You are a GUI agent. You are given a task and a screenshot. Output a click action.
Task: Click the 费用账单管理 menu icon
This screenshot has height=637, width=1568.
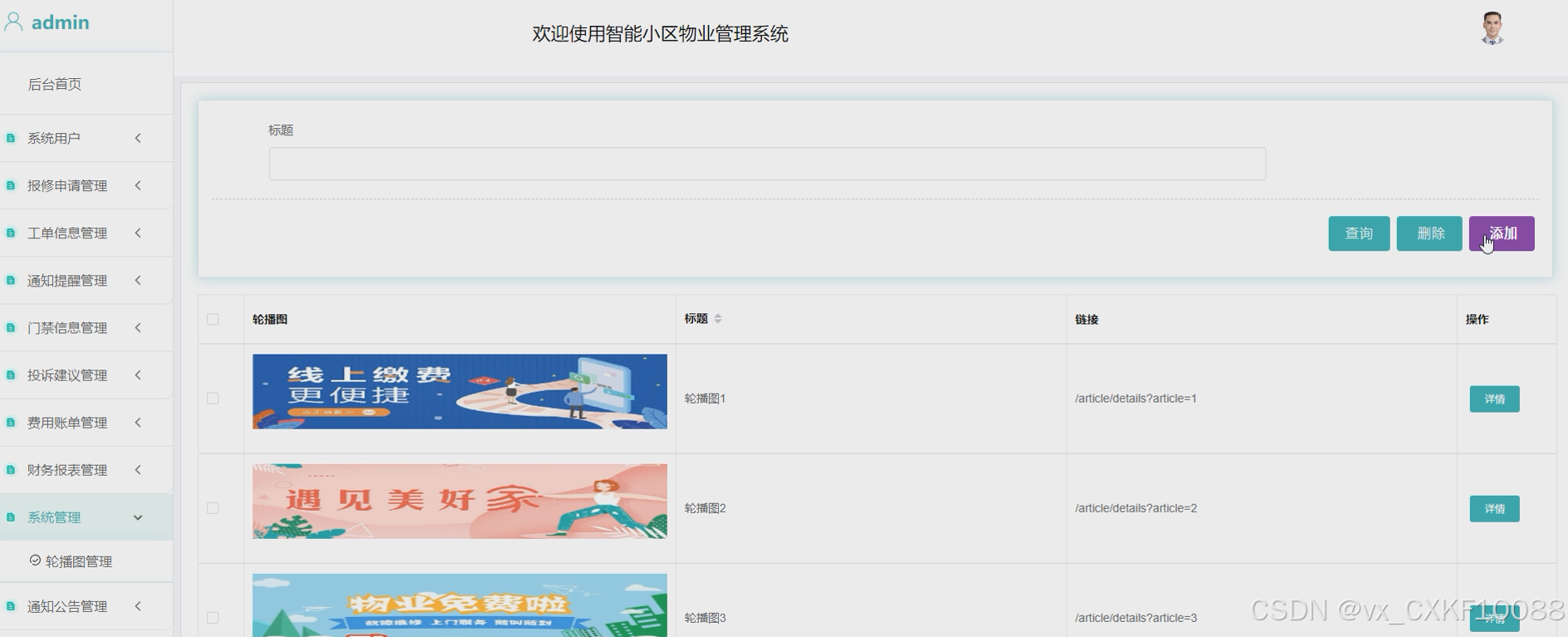pyautogui.click(x=11, y=422)
